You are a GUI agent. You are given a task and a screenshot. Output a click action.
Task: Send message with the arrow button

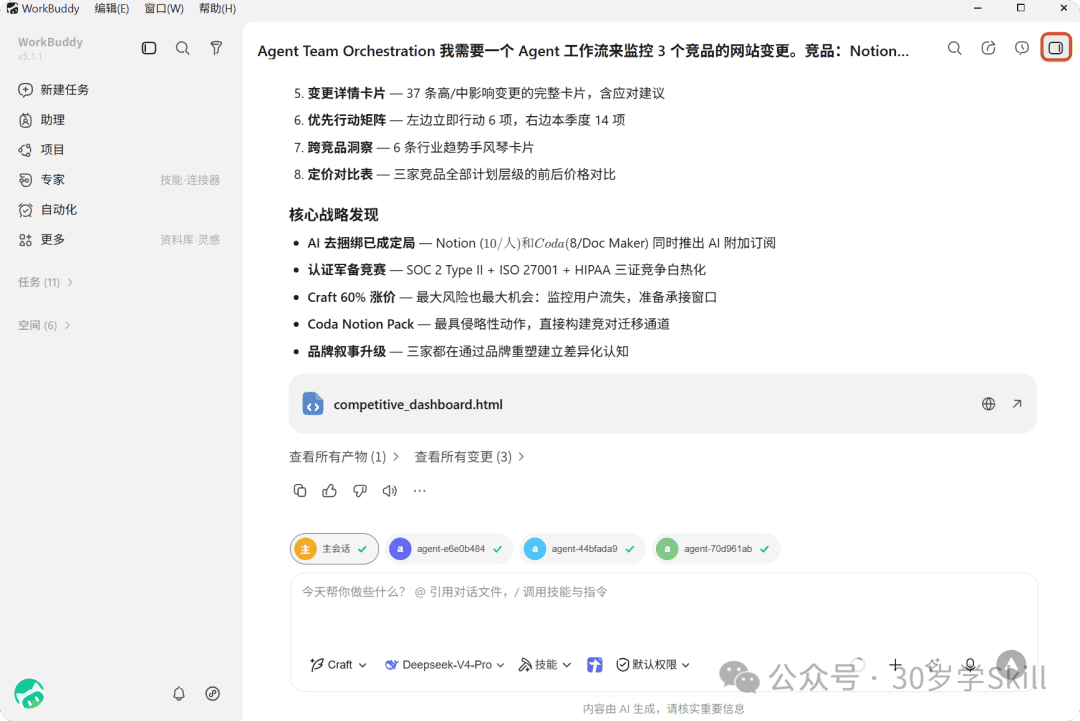[x=1011, y=665]
